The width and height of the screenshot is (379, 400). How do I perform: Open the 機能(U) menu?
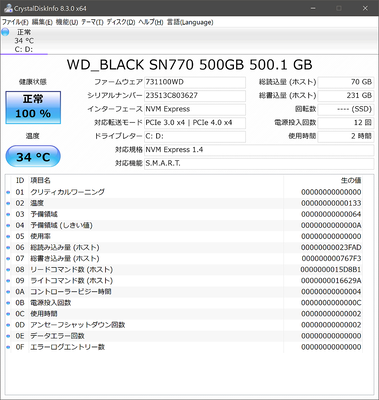click(67, 22)
